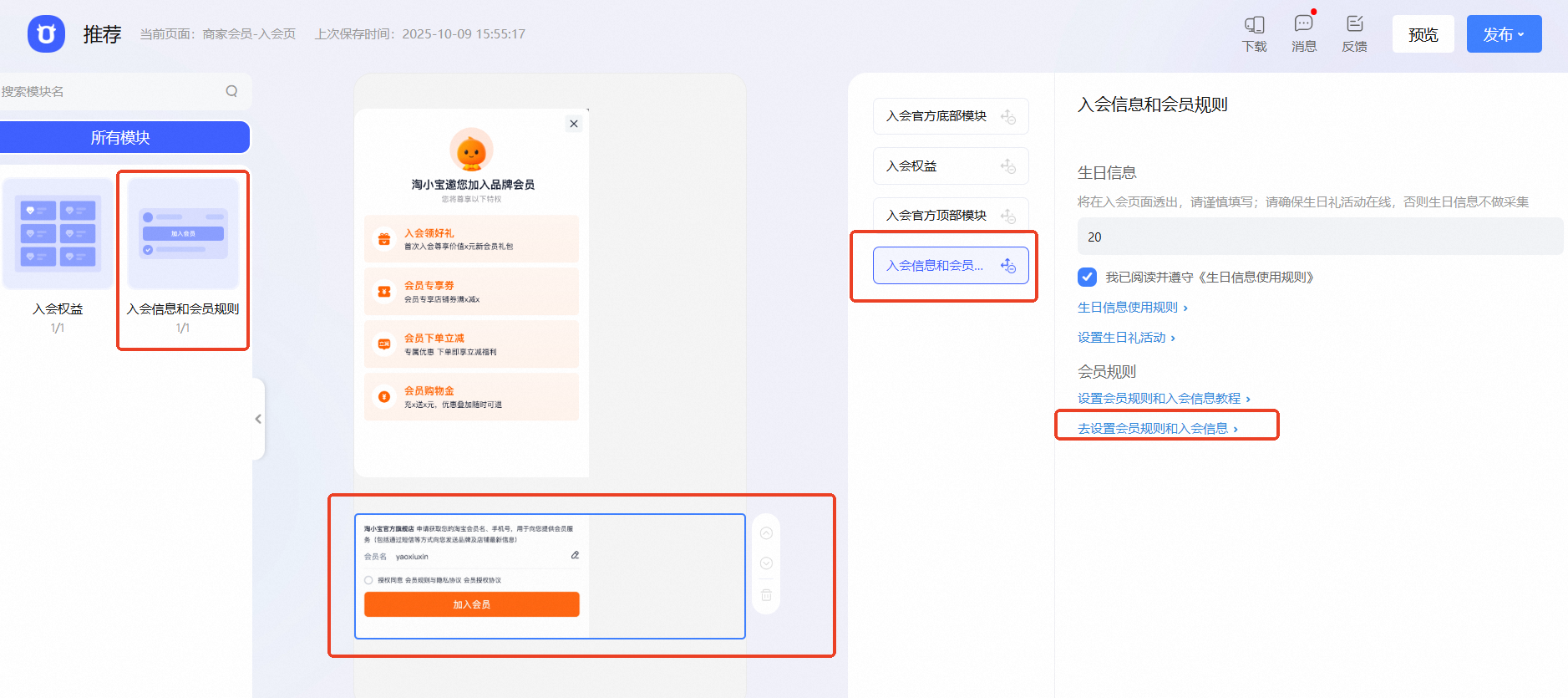
Task: Click the 会员下单立减 benefit card
Action: (x=471, y=344)
